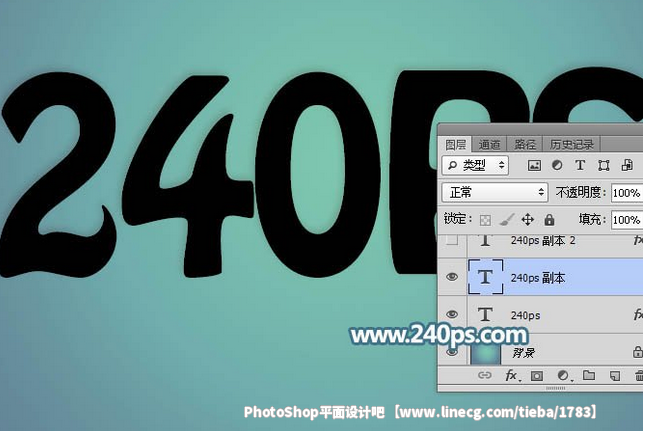Filter layers by adjustment layer icon
The width and height of the screenshot is (652, 431).
click(x=557, y=165)
